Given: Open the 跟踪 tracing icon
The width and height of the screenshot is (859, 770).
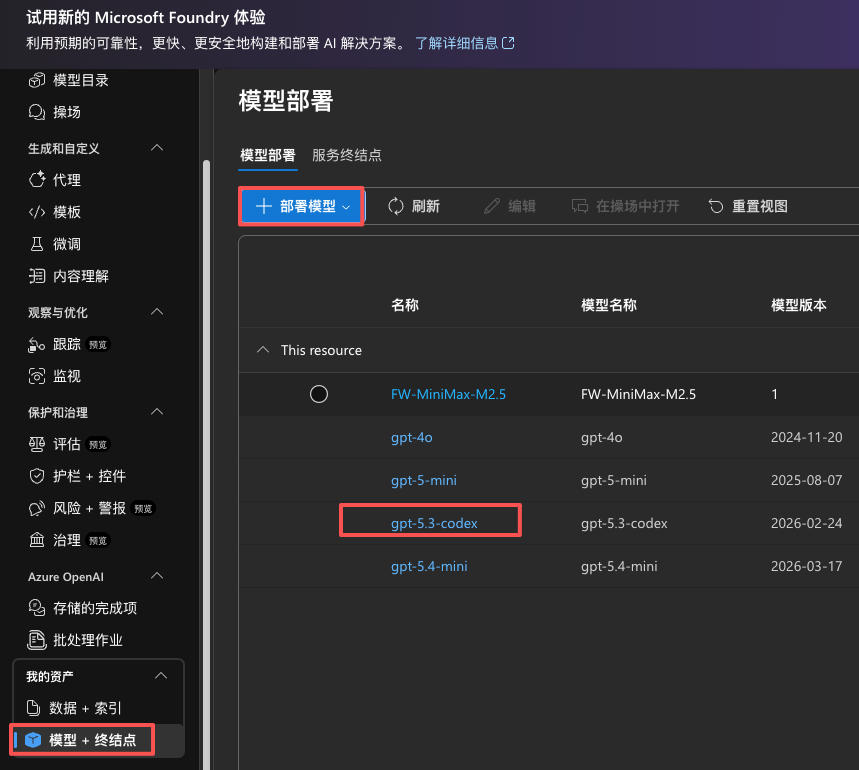Looking at the screenshot, I should [x=37, y=344].
